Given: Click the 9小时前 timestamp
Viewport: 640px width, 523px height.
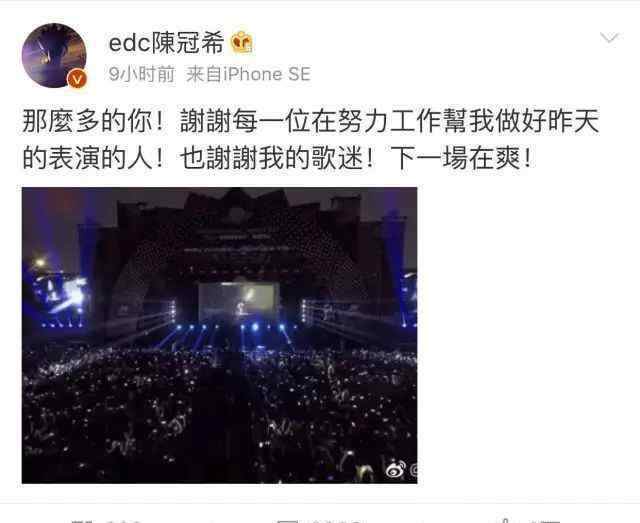Looking at the screenshot, I should pyautogui.click(x=142, y=74).
